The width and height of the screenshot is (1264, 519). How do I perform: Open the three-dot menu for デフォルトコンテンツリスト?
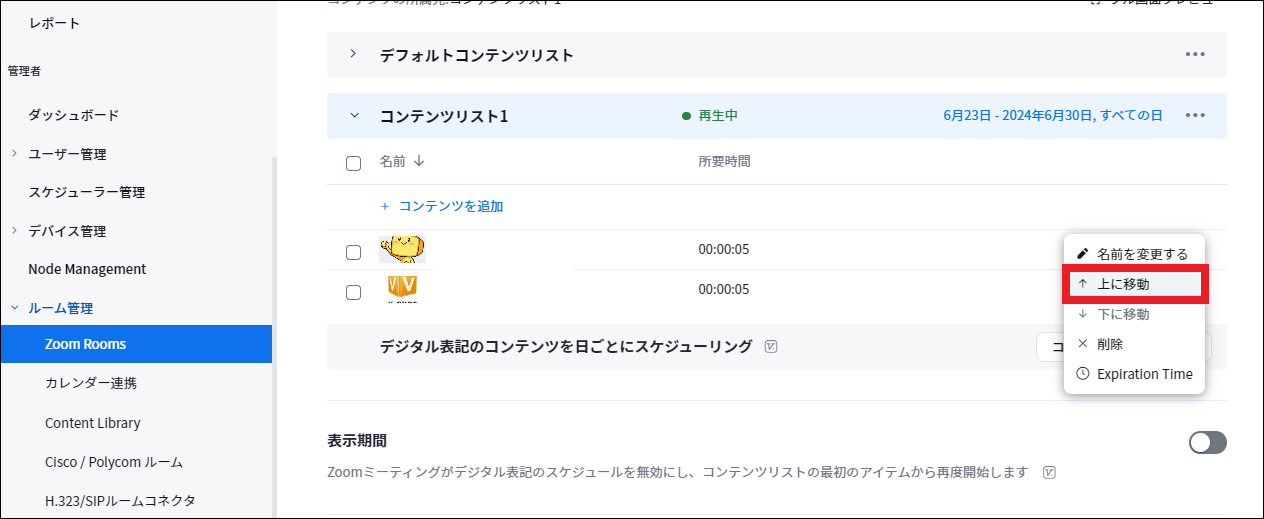pyautogui.click(x=1195, y=54)
